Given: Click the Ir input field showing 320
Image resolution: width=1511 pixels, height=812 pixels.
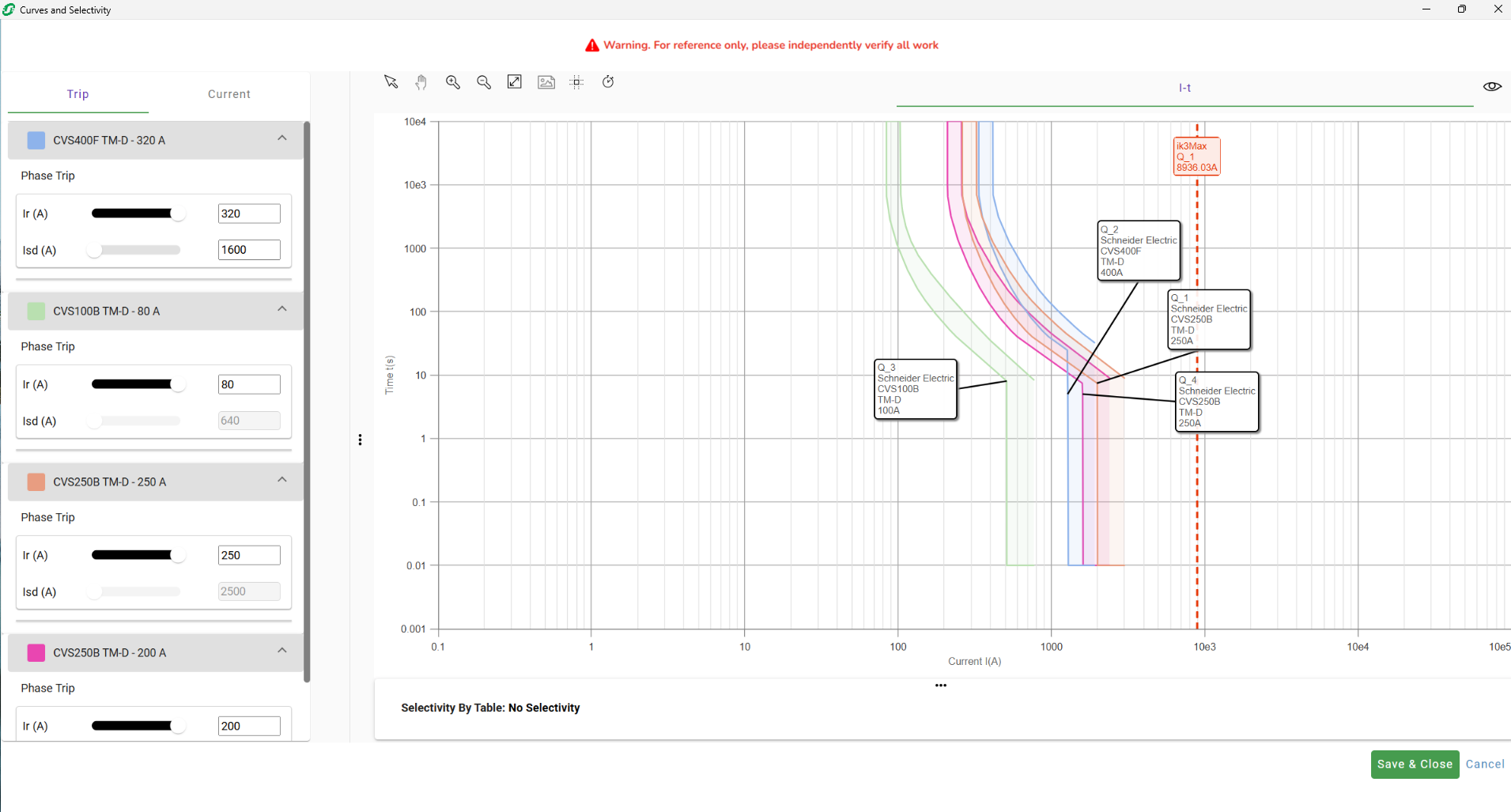Looking at the screenshot, I should click(x=249, y=213).
